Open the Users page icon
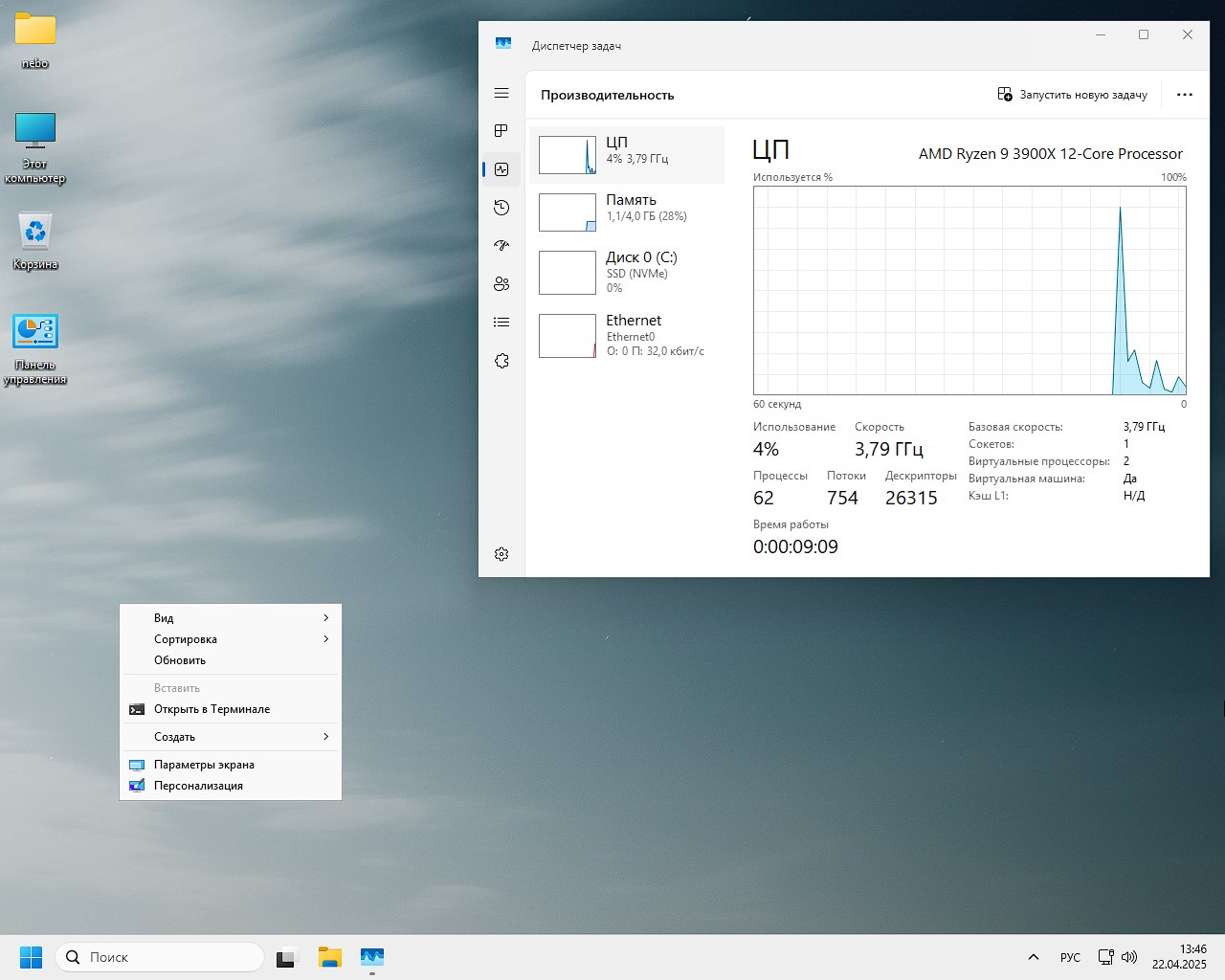1225x980 pixels. click(x=501, y=284)
